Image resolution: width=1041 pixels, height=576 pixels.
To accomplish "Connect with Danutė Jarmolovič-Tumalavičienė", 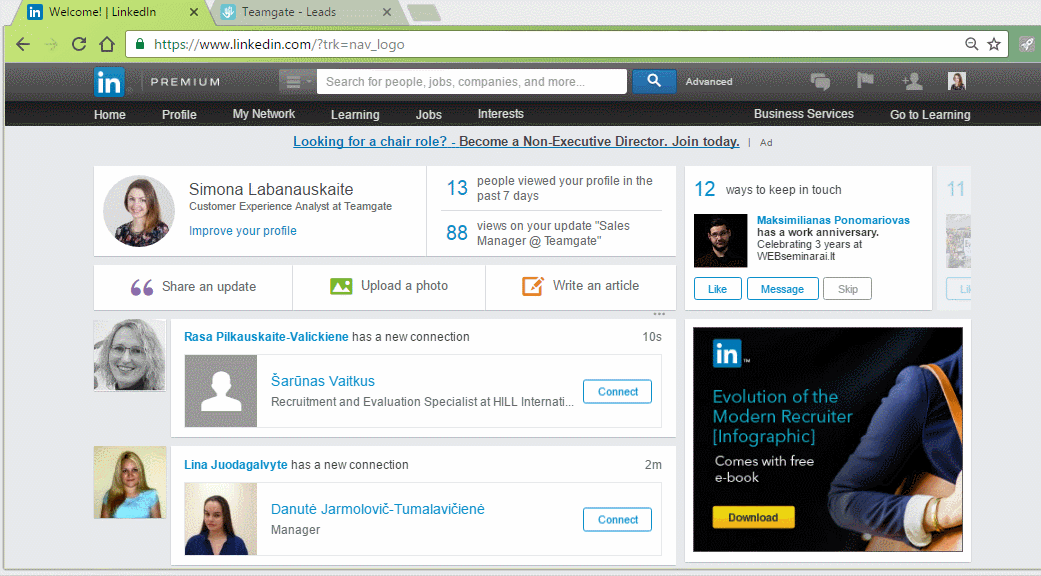I will [x=617, y=520].
